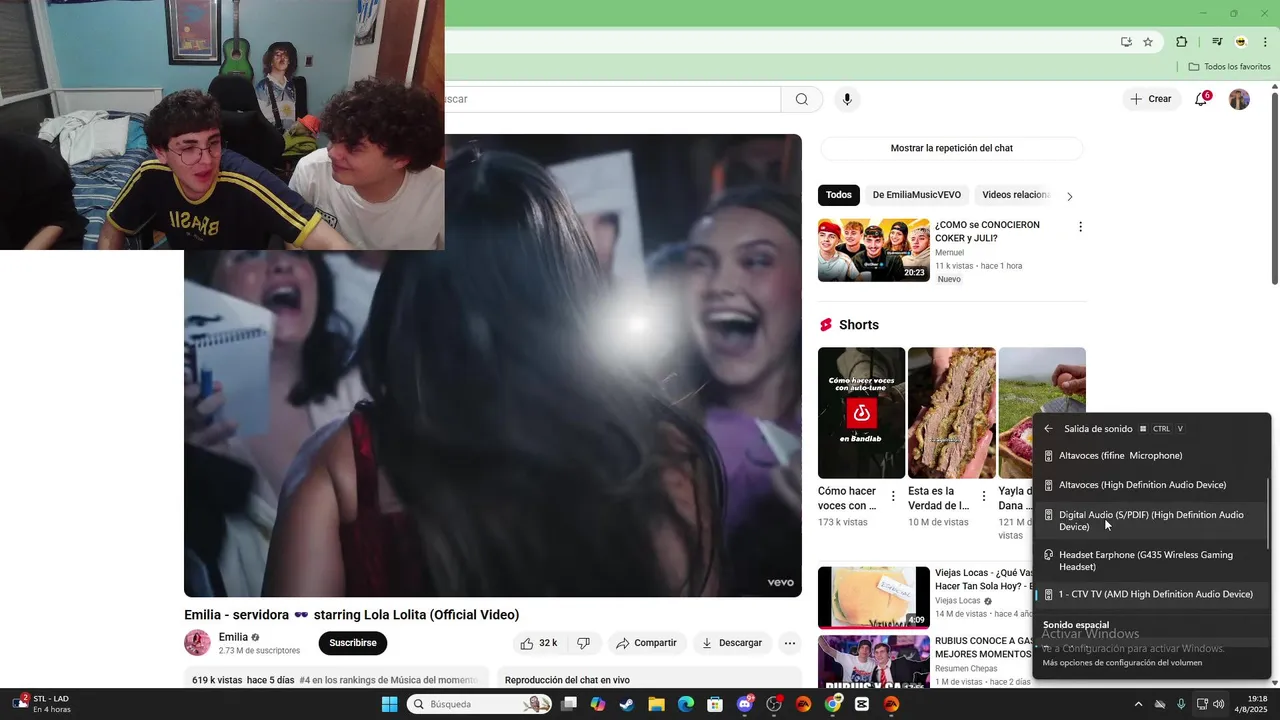Click the YouTube search input field

tap(612, 99)
